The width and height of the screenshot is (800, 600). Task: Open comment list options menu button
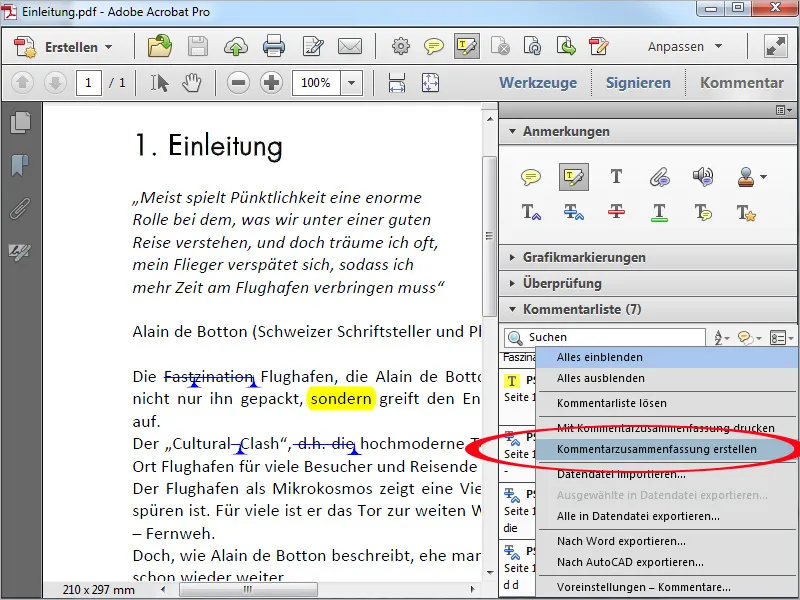coord(781,338)
